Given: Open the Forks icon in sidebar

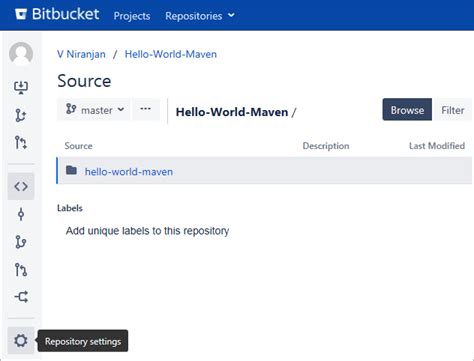Looking at the screenshot, I should point(21,297).
